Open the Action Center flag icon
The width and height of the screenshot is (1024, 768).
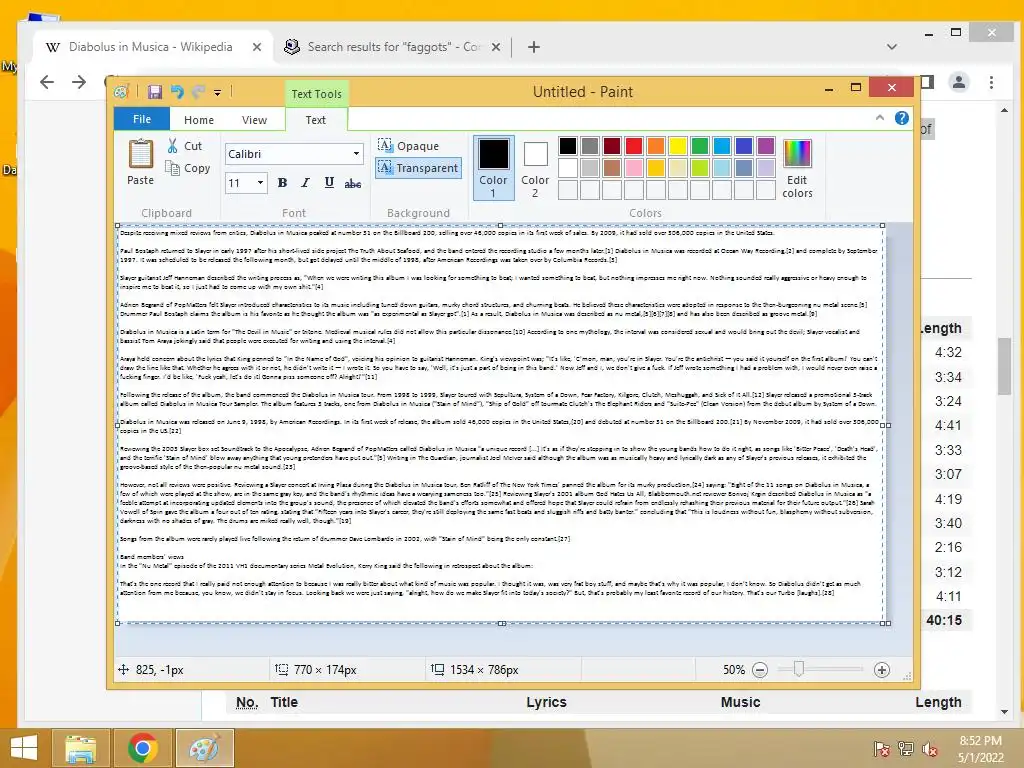(881, 749)
